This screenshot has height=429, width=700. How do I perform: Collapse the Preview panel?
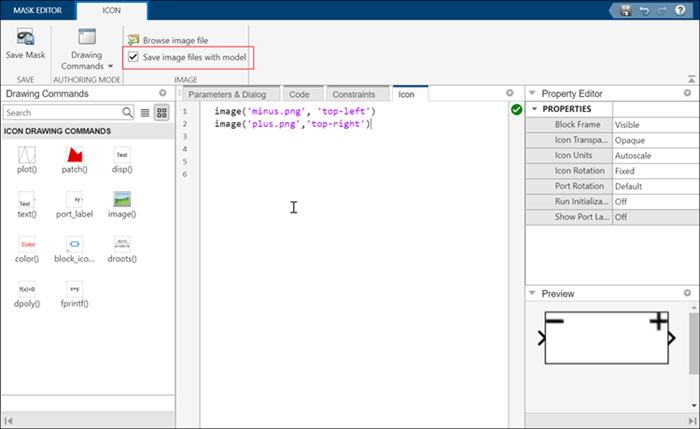(x=532, y=293)
